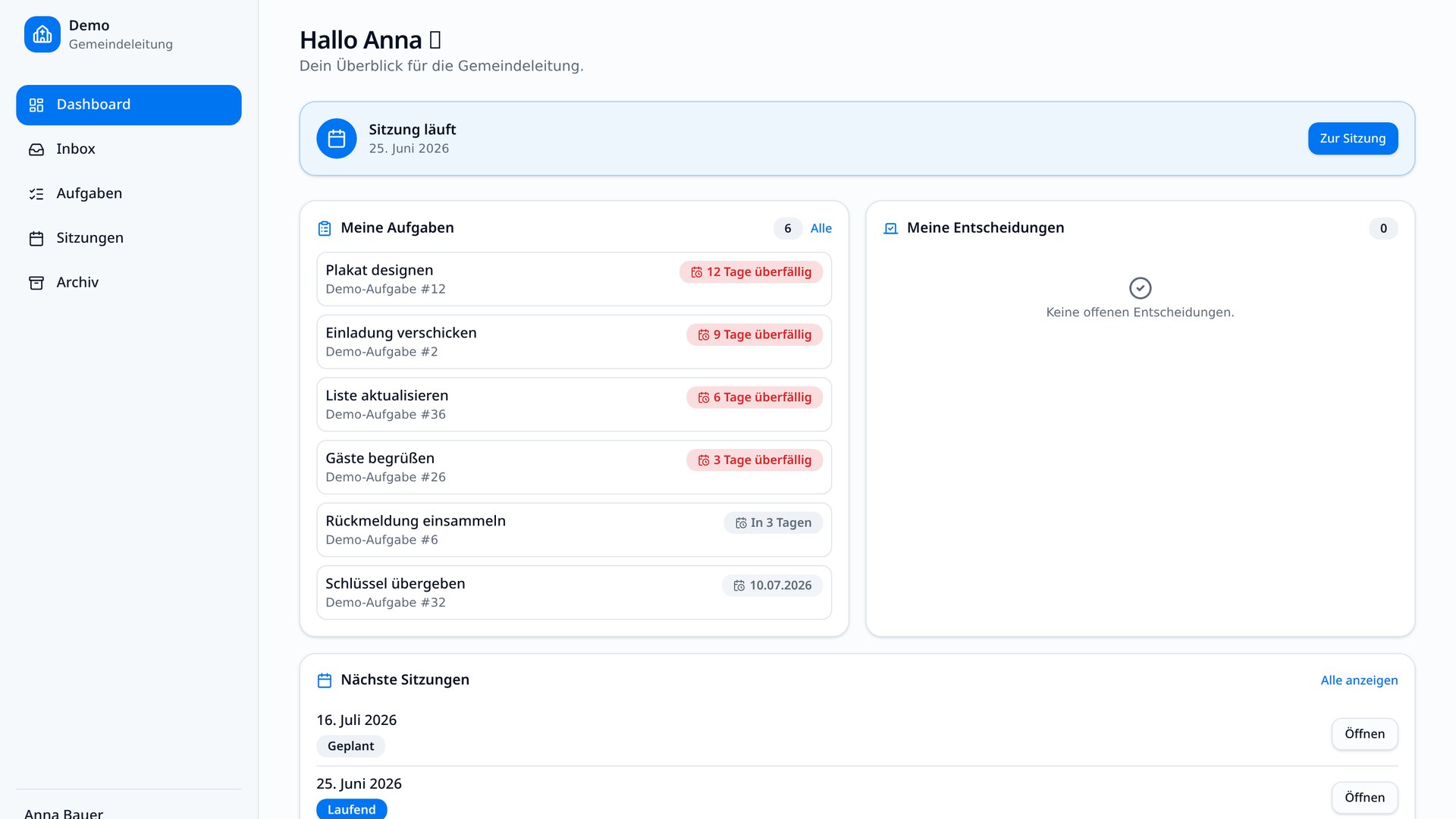Screen dimensions: 1456x819
Task: Click the 12 Tage überfällig badge
Action: 751,272
